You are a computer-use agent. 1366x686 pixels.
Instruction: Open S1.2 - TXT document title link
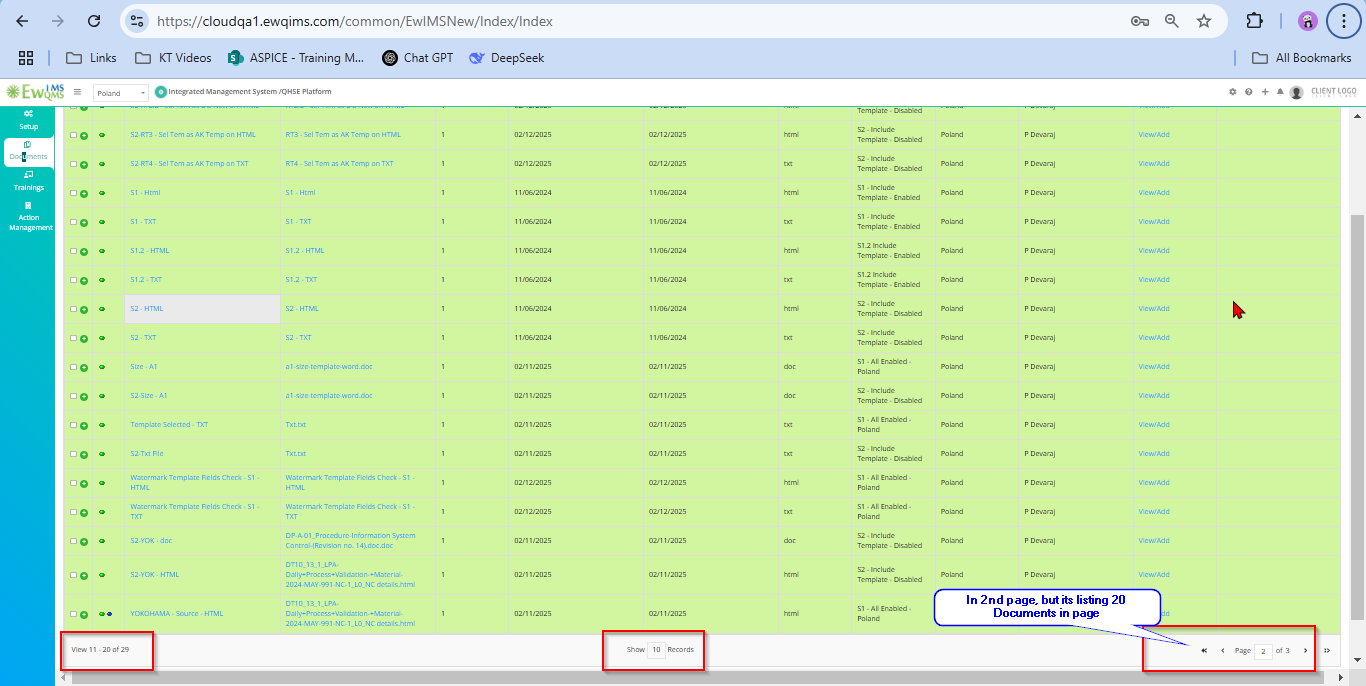click(146, 279)
